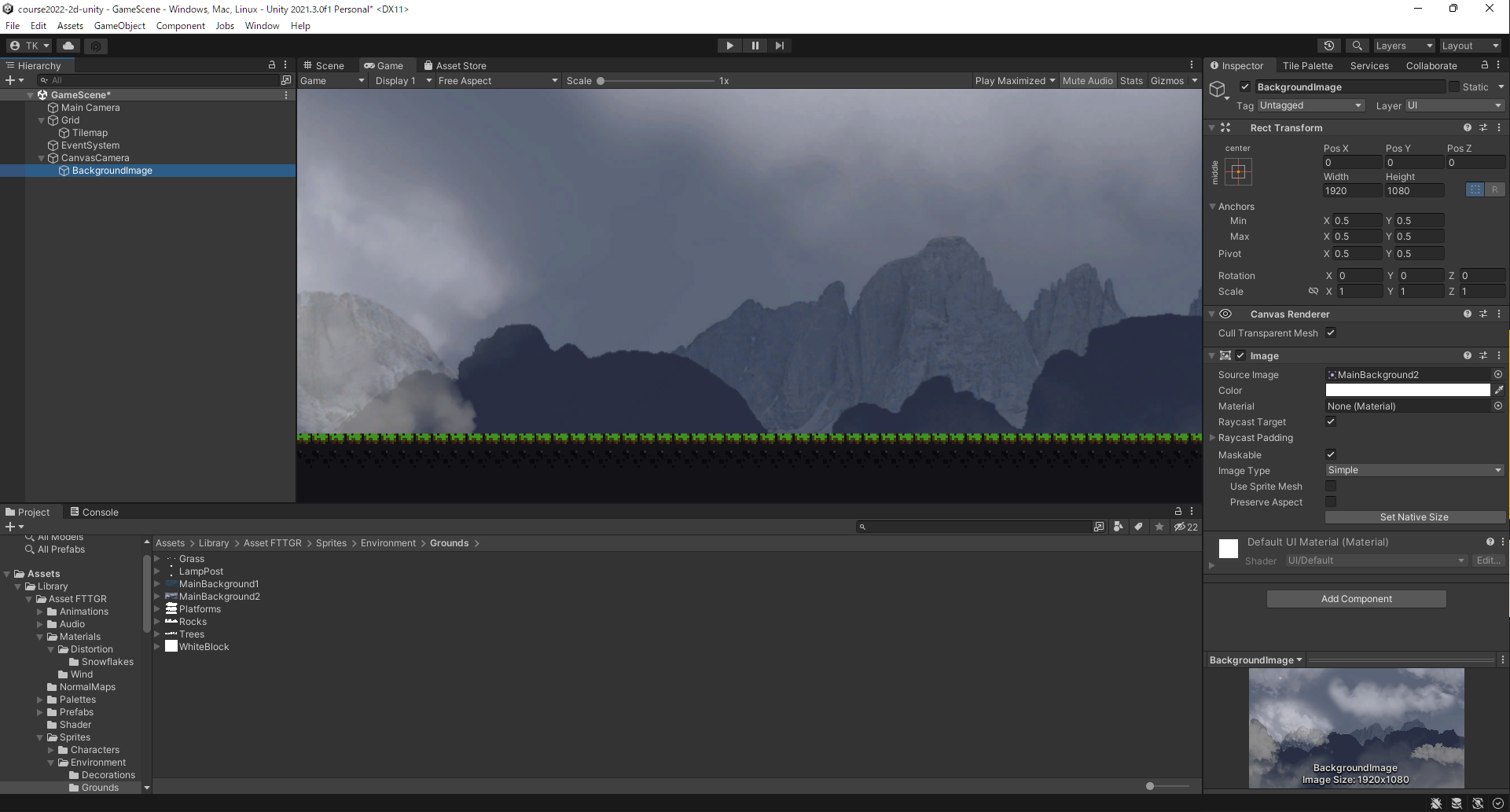This screenshot has height=812, width=1510.
Task: Click the Stats button
Action: [x=1131, y=80]
